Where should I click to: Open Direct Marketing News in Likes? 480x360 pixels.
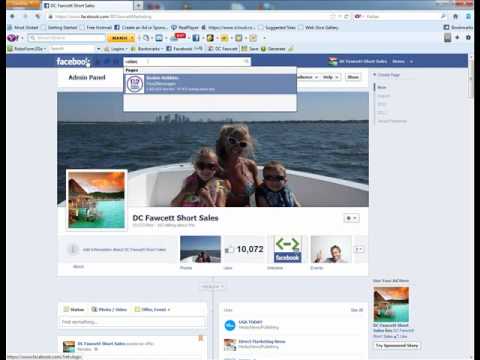point(262,341)
